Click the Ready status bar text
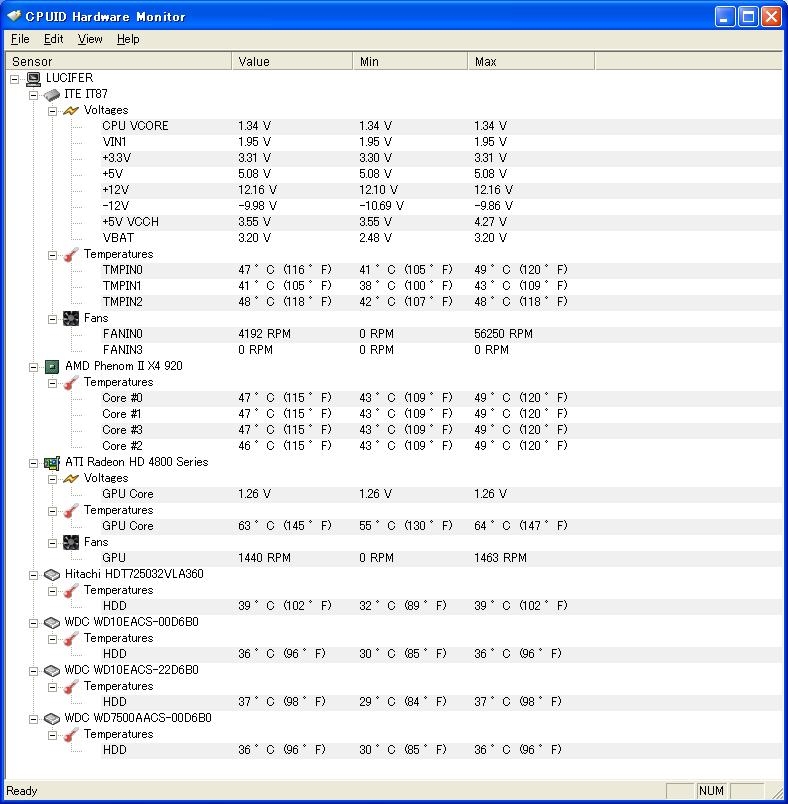Screen dimensions: 788x804 click(x=22, y=791)
